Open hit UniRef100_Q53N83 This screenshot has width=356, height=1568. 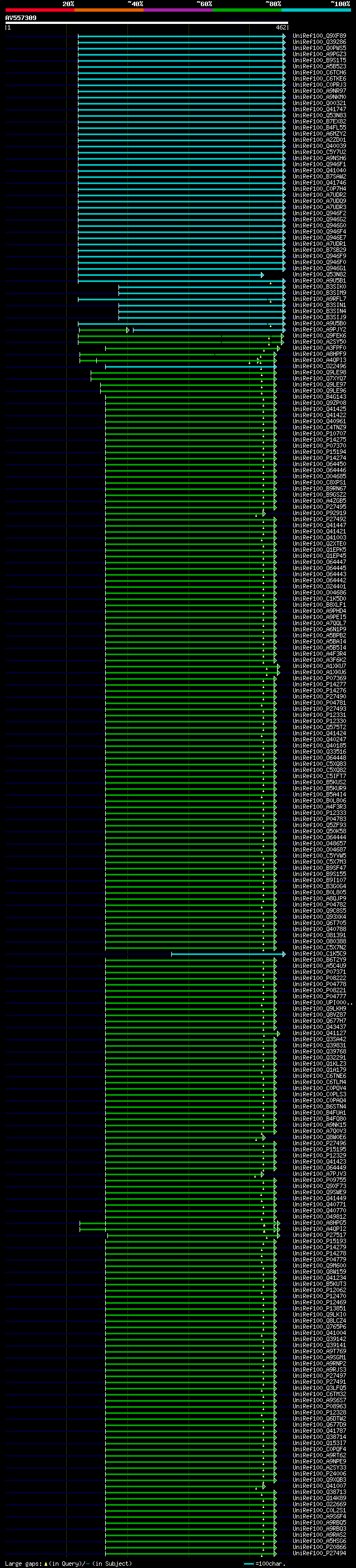point(319,116)
